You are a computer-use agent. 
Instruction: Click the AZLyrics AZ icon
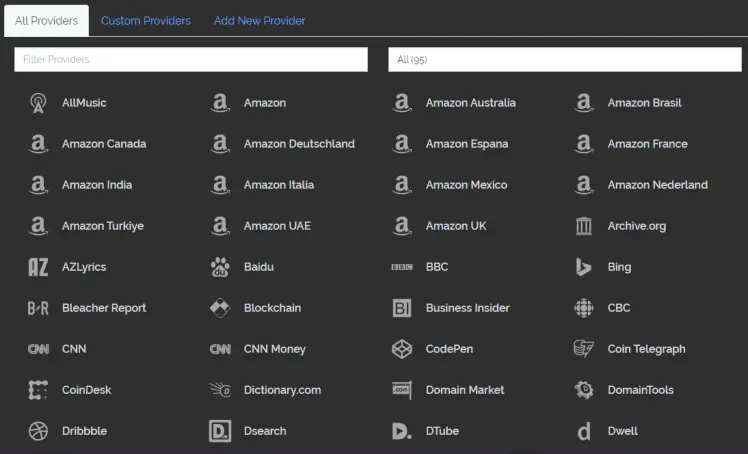pos(38,267)
